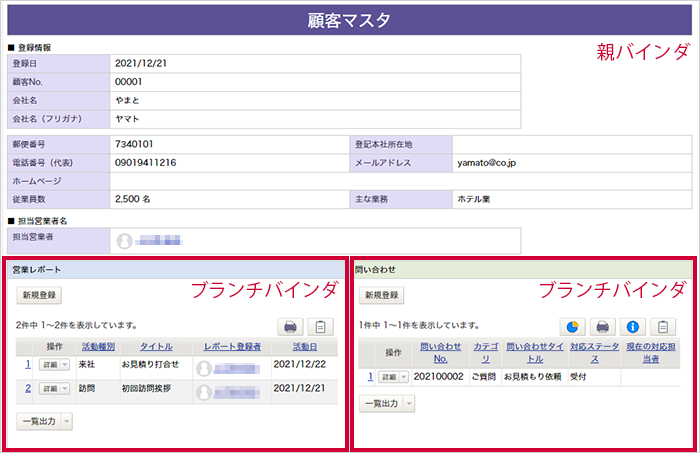This screenshot has width=700, height=453.
Task: Click 新規登録 button in 営業レポート
Action: pos(39,295)
